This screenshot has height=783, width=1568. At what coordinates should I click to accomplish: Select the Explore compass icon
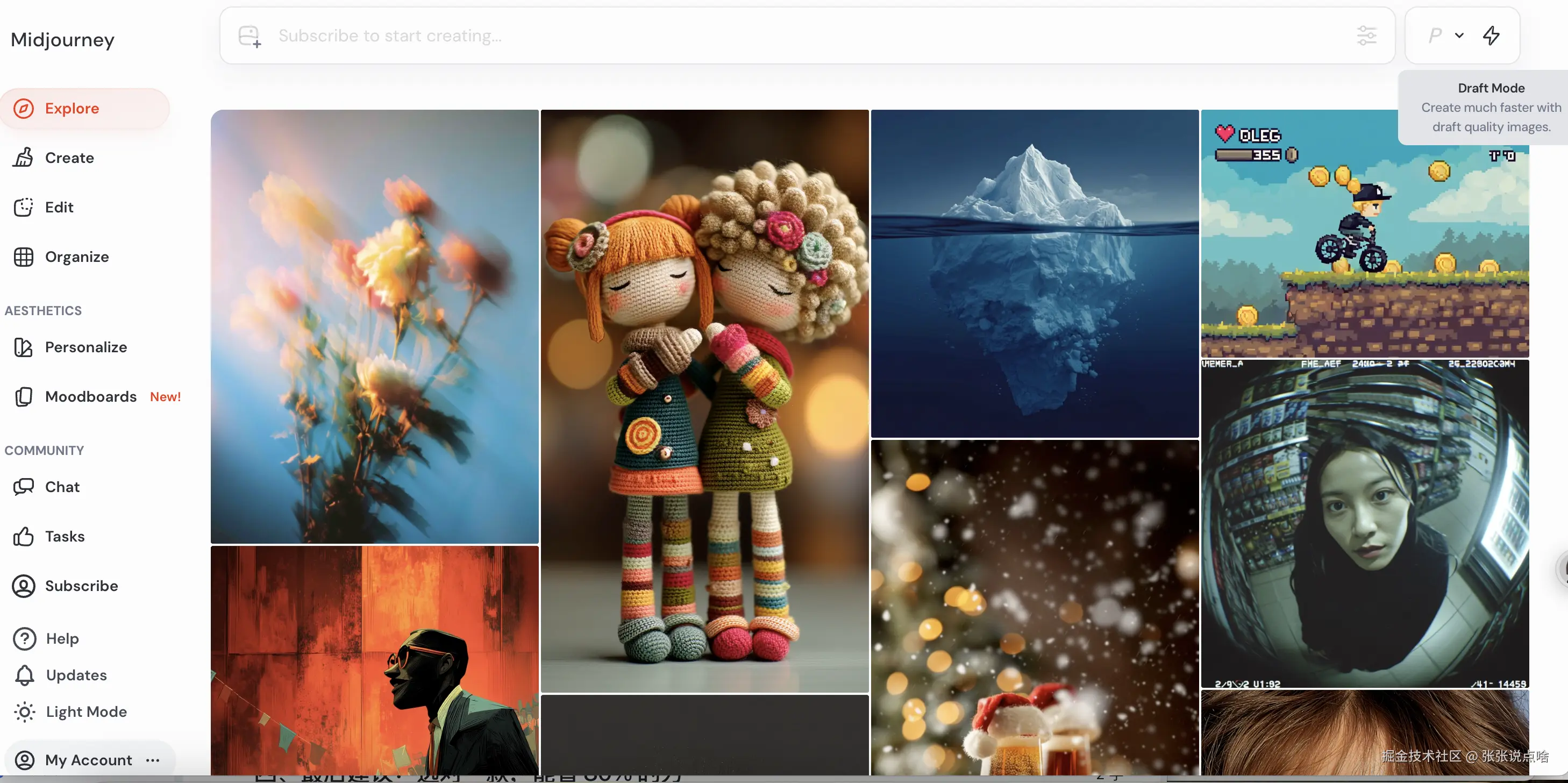[x=24, y=109]
